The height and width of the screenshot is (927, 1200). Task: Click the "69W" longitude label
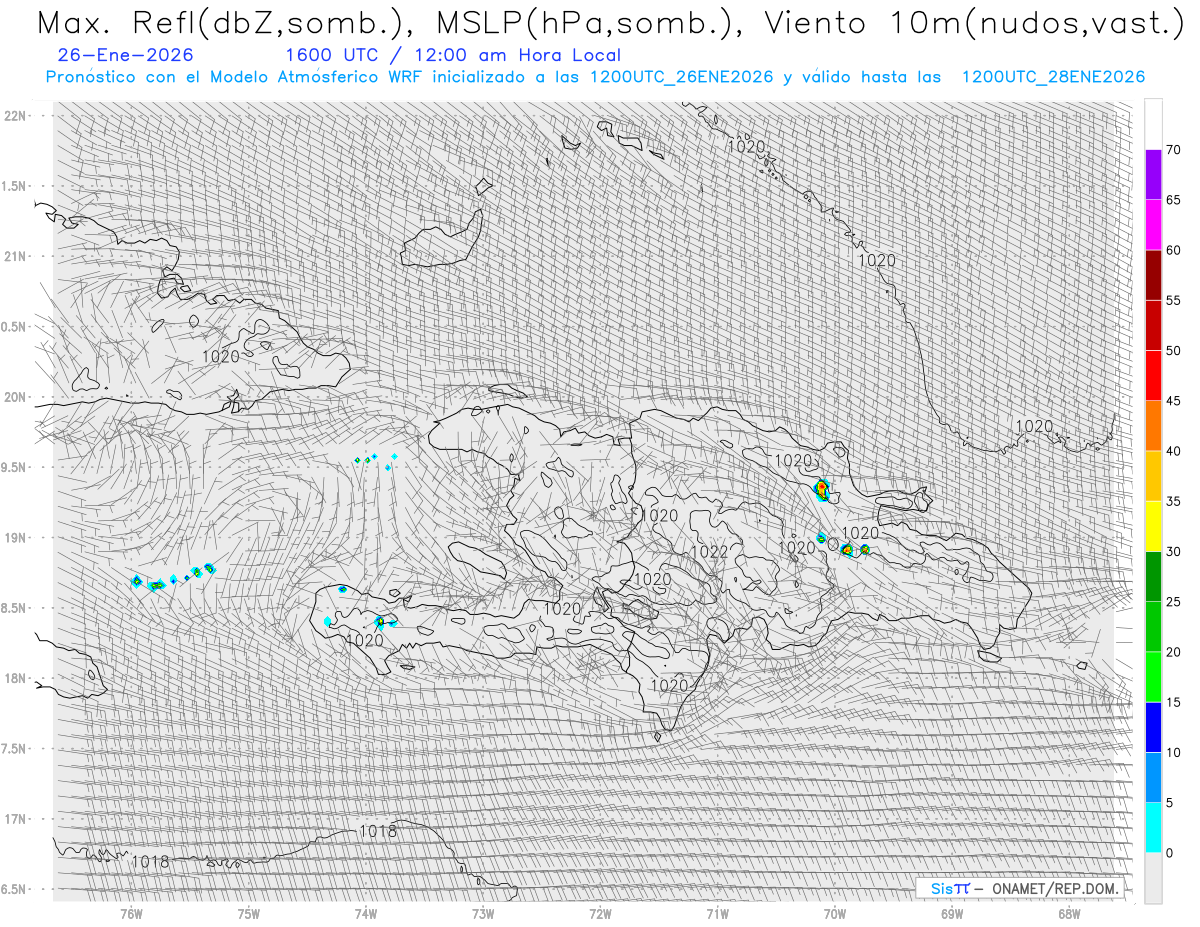(x=952, y=913)
